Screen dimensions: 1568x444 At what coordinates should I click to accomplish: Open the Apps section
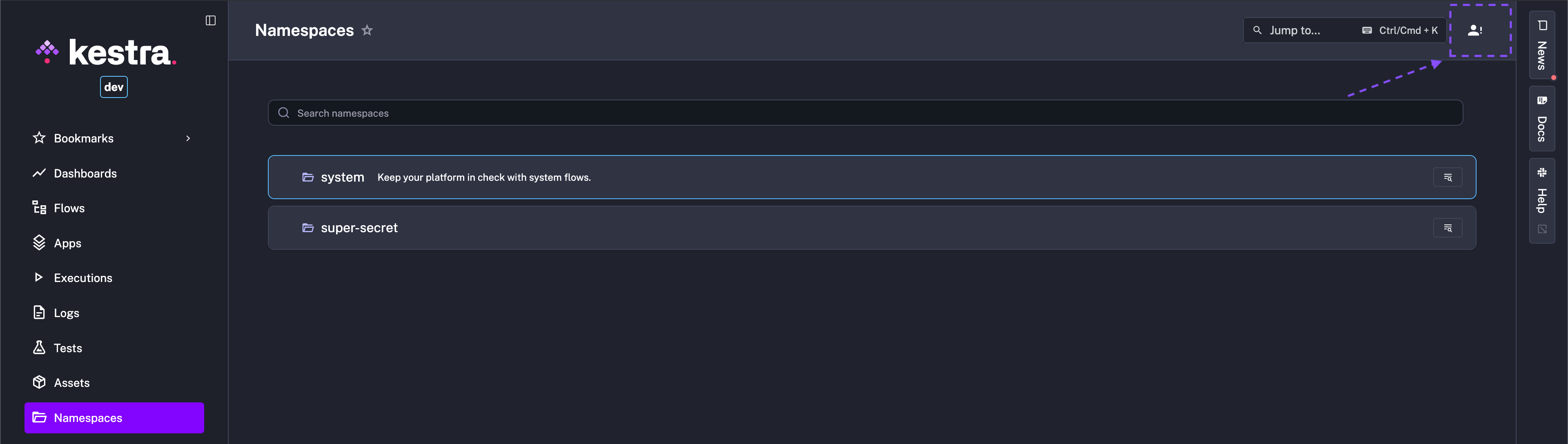click(67, 243)
